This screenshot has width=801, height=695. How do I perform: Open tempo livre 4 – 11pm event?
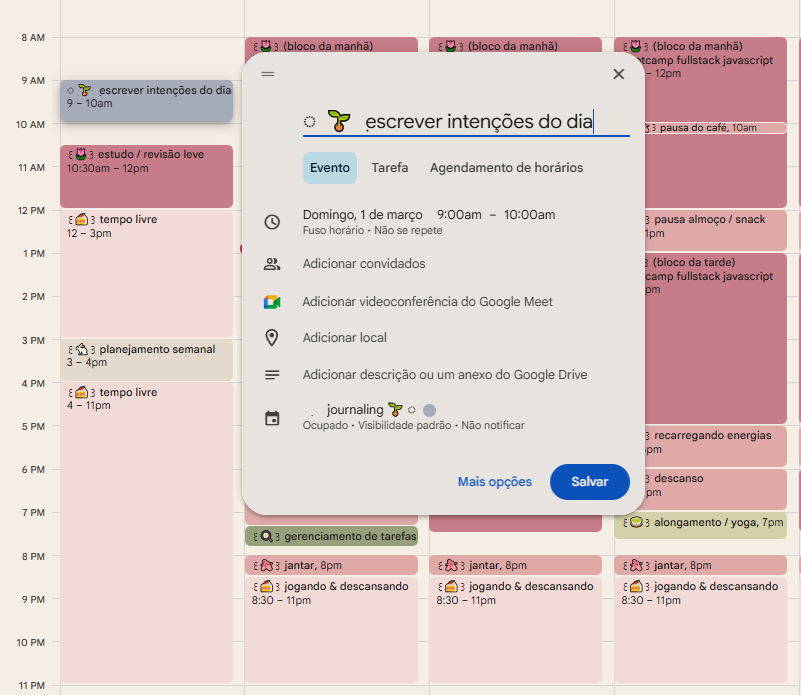point(147,532)
